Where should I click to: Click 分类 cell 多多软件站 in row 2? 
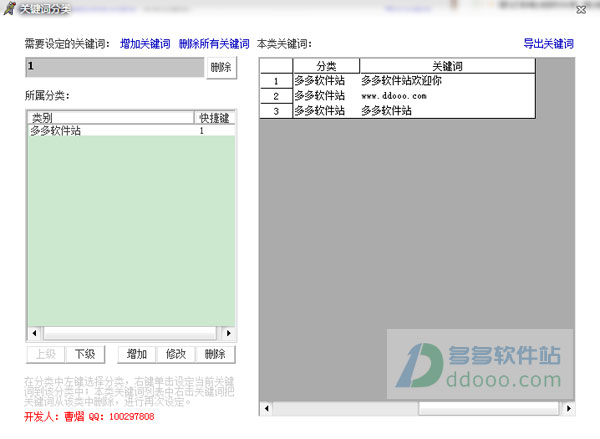click(x=326, y=96)
